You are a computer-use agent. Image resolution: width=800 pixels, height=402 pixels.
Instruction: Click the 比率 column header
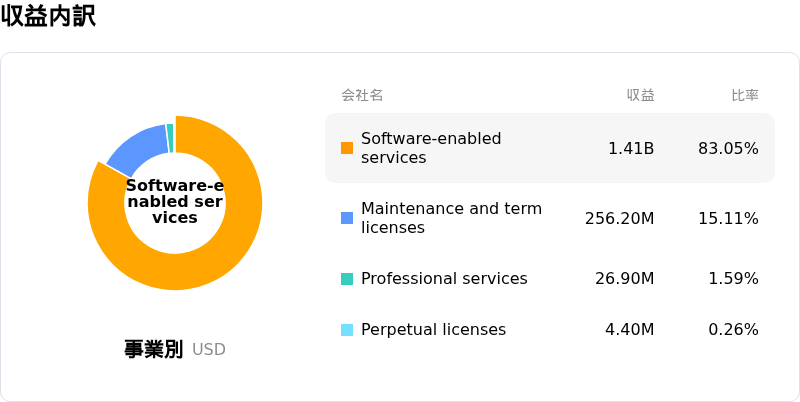pyautogui.click(x=745, y=95)
